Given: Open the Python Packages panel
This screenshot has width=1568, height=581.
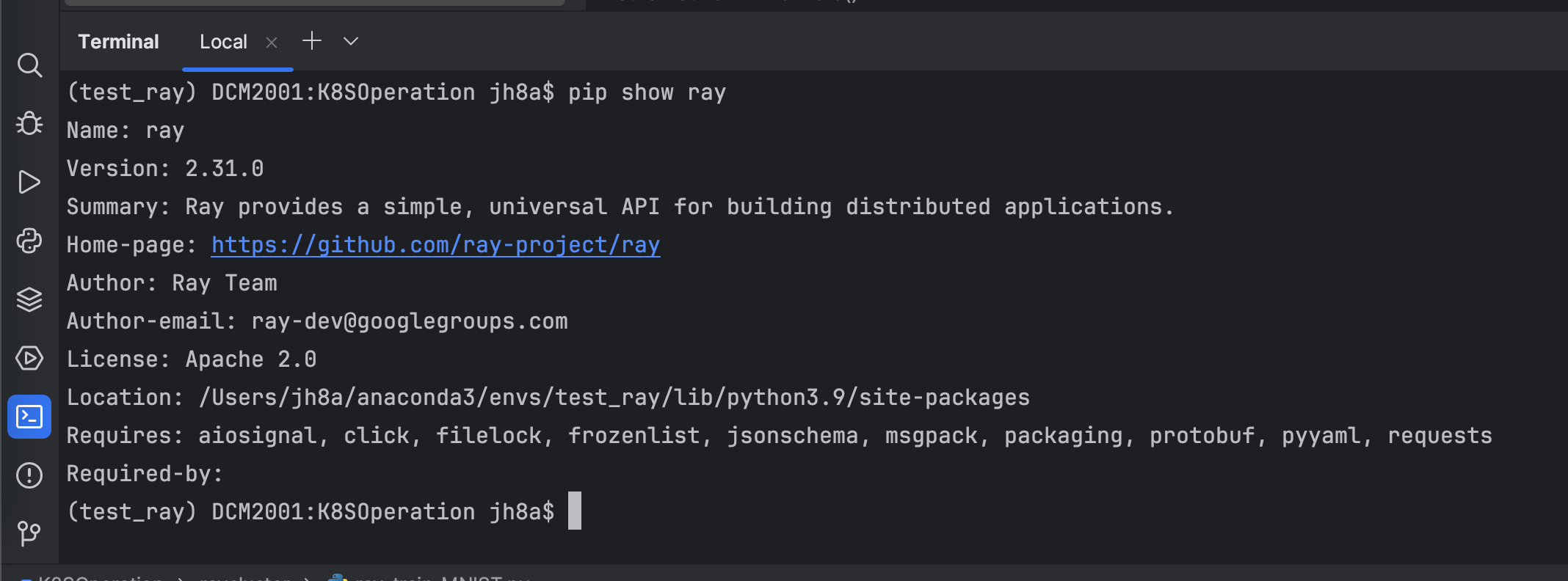Looking at the screenshot, I should pos(29,241).
